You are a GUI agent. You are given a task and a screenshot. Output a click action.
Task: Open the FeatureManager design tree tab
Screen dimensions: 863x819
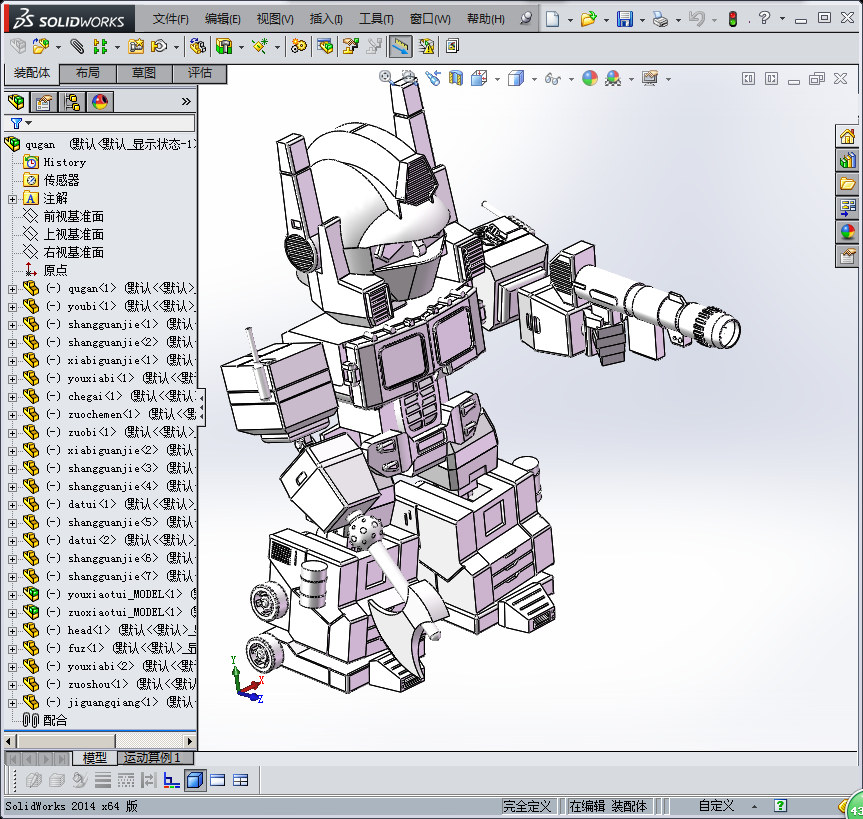click(16, 102)
